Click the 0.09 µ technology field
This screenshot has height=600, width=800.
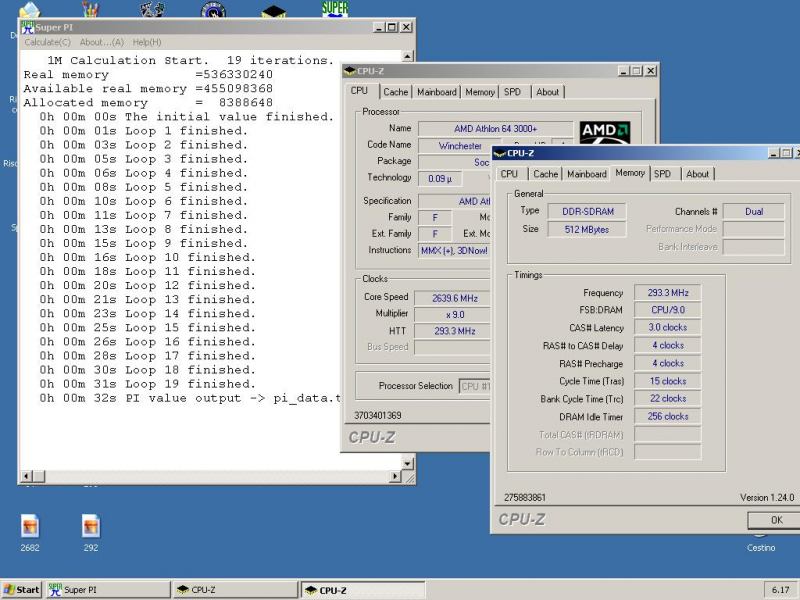pyautogui.click(x=440, y=179)
